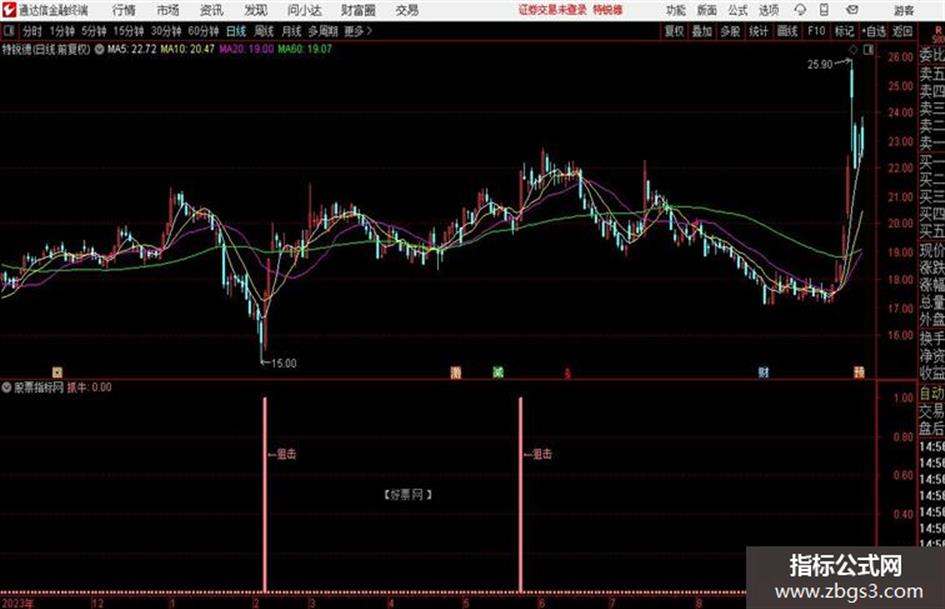The height and width of the screenshot is (609, 945).
Task: Click the MA60 value label
Action: pyautogui.click(x=304, y=49)
